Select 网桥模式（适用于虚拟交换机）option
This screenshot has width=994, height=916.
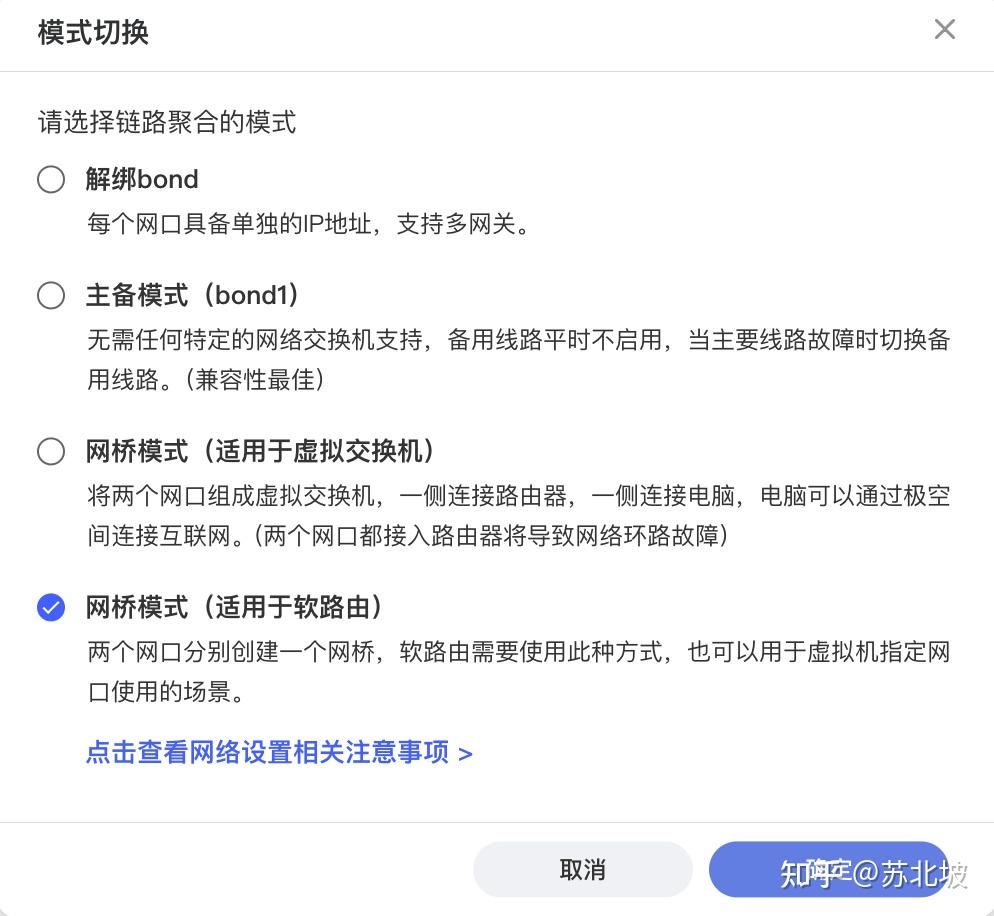50,451
